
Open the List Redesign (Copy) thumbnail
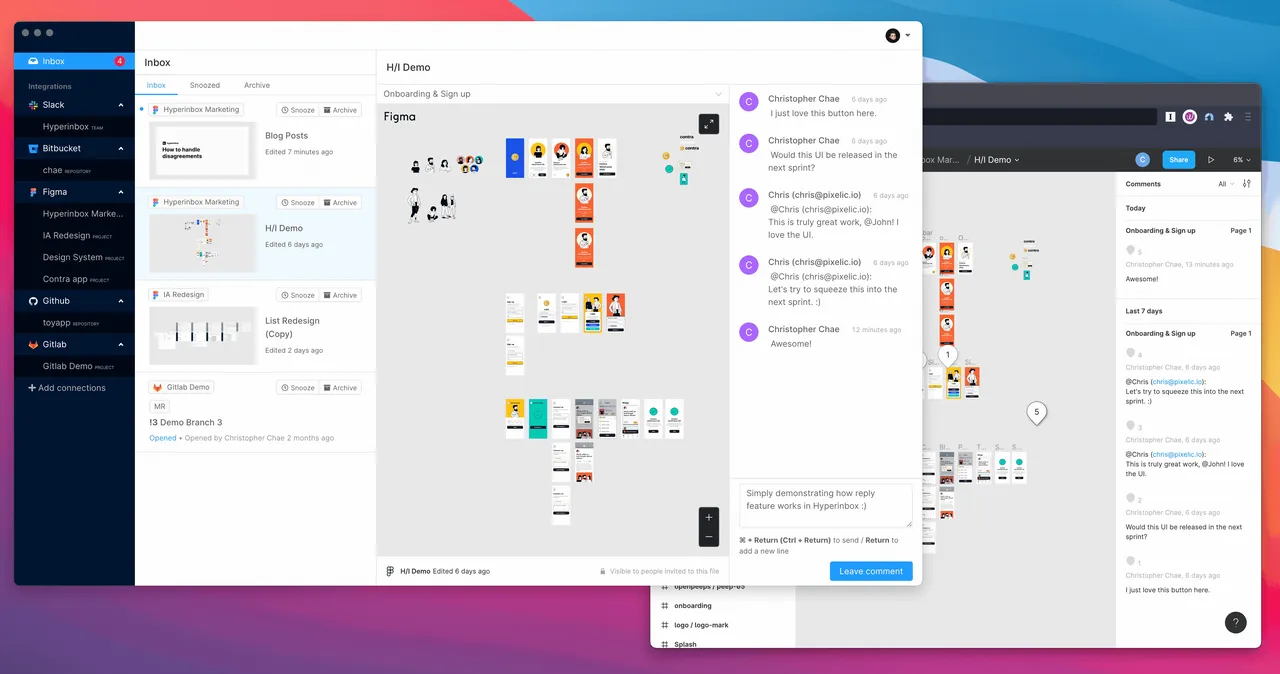[x=203, y=336]
